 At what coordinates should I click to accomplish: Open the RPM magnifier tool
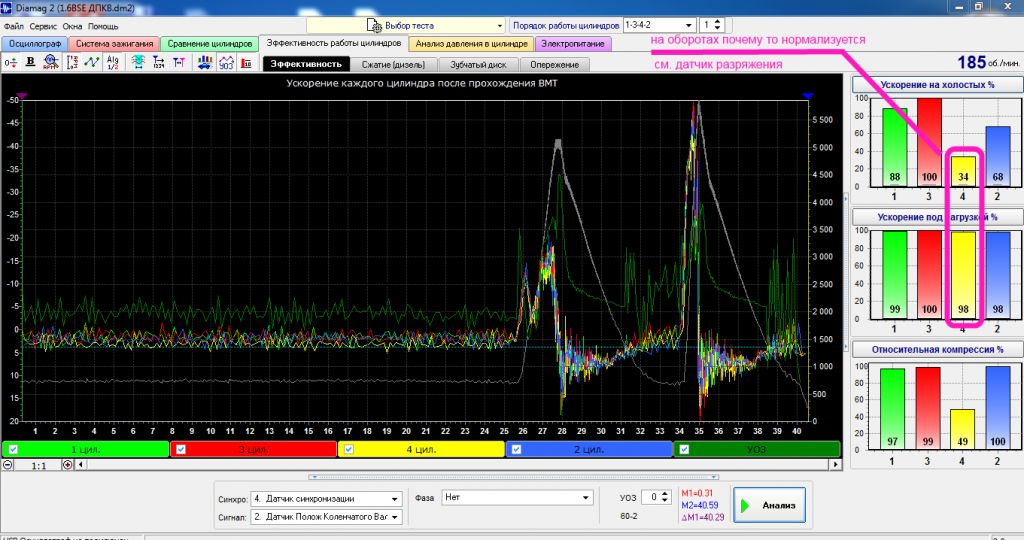tap(51, 63)
